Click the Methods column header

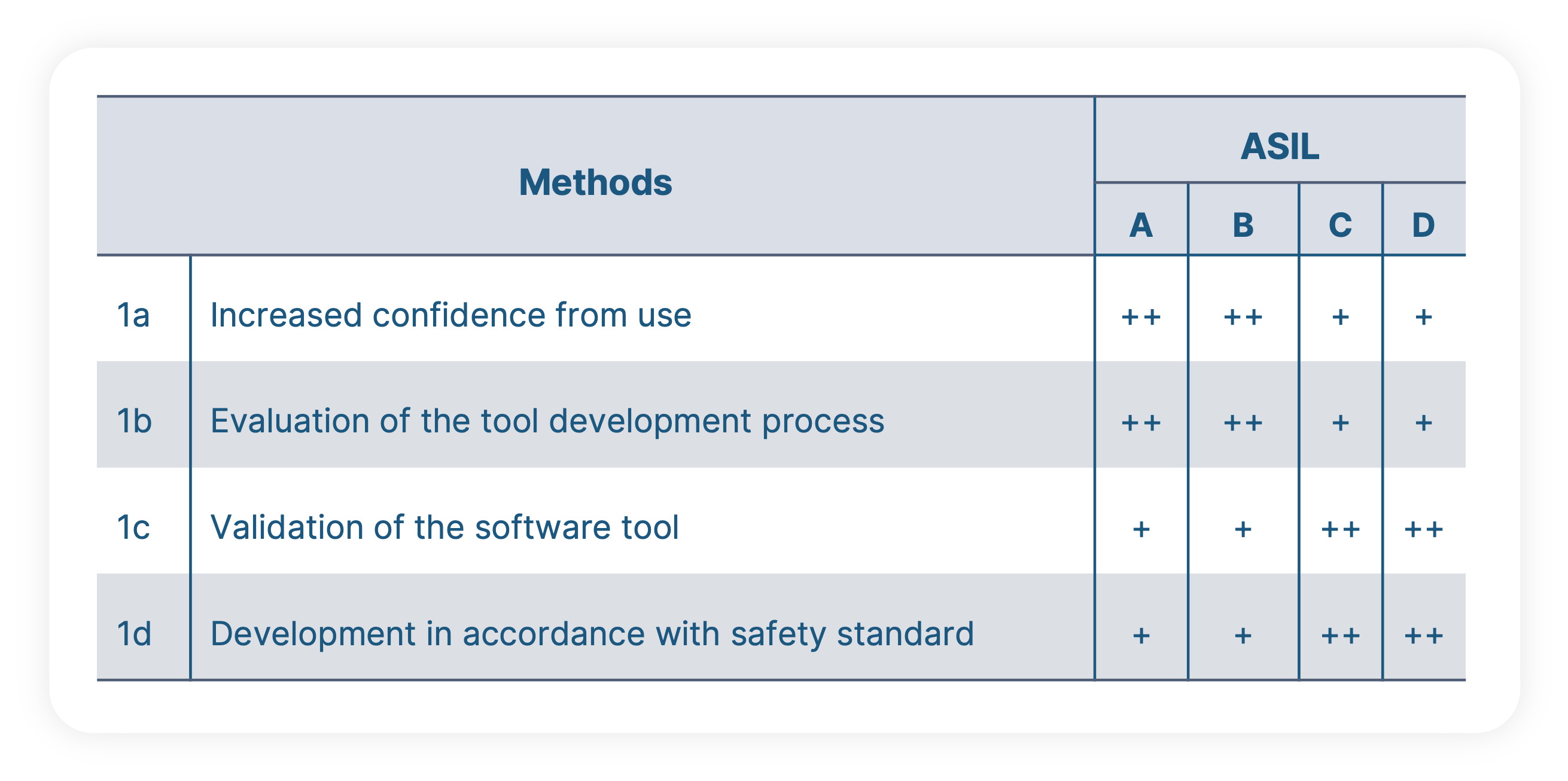[590, 160]
